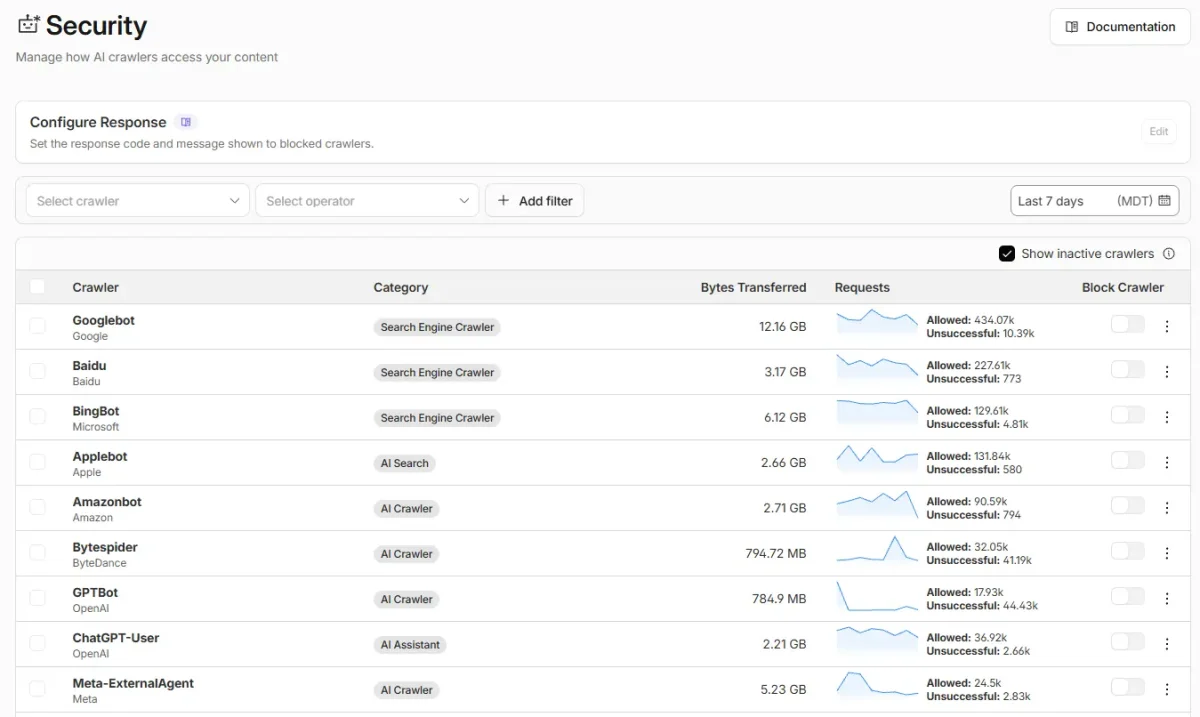The image size is (1200, 717).
Task: Click the calendar icon in date range
Action: tap(1164, 201)
